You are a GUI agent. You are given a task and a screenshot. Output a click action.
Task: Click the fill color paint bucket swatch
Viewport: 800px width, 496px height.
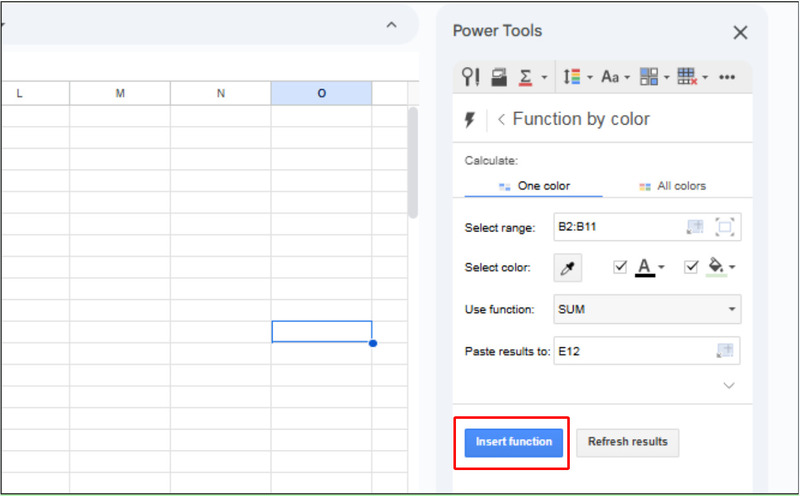[x=716, y=267]
